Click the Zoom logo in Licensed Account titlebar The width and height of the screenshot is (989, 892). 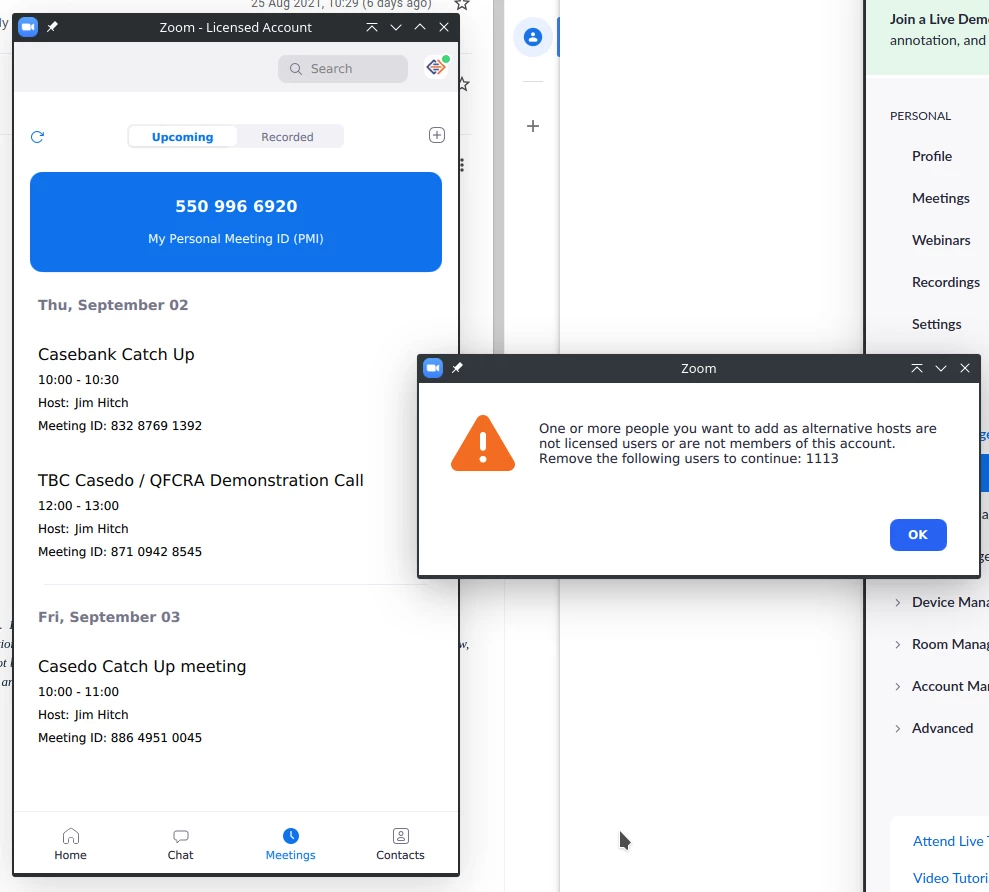28,27
